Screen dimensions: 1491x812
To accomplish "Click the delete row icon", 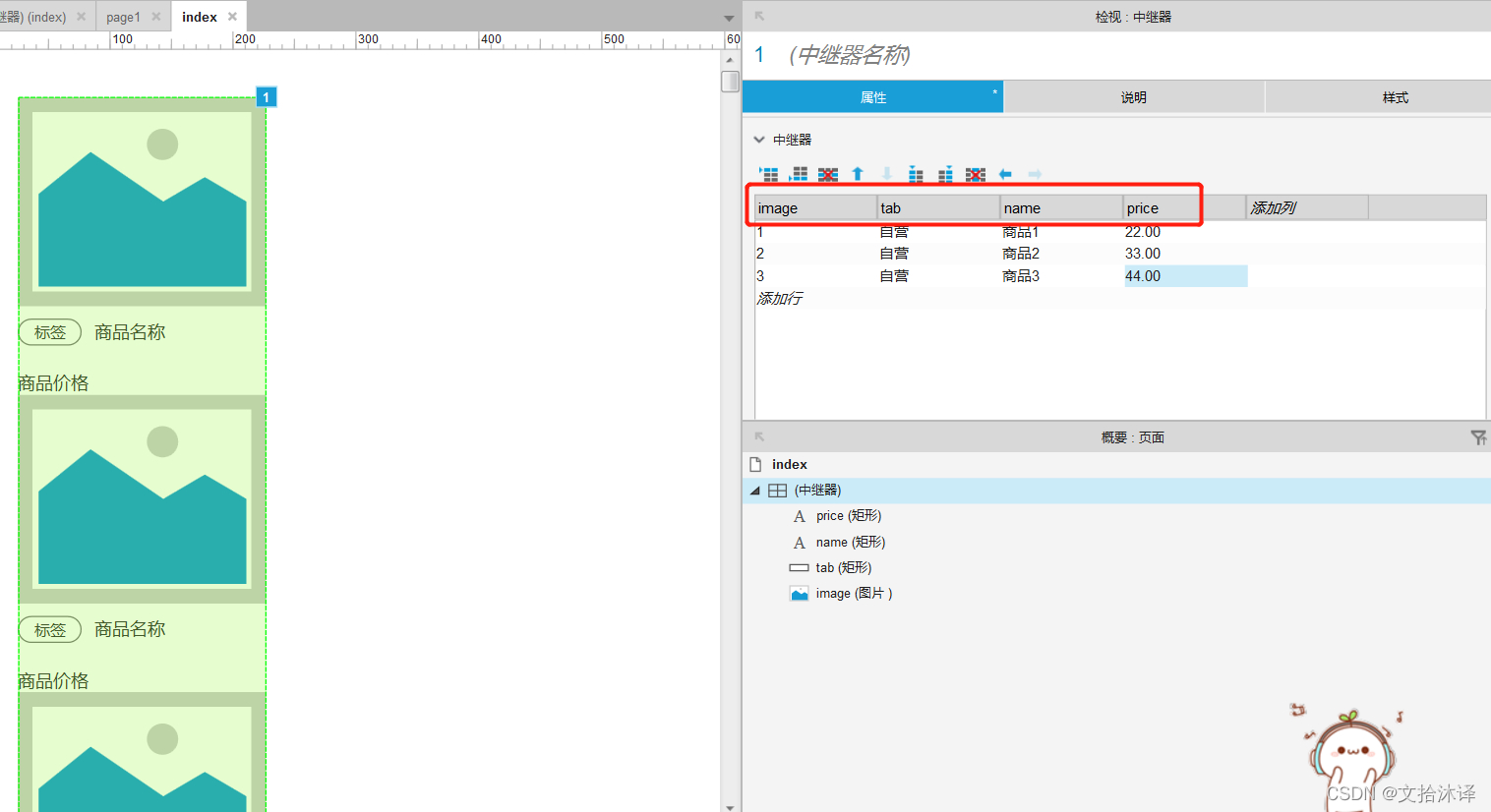I will [x=828, y=174].
